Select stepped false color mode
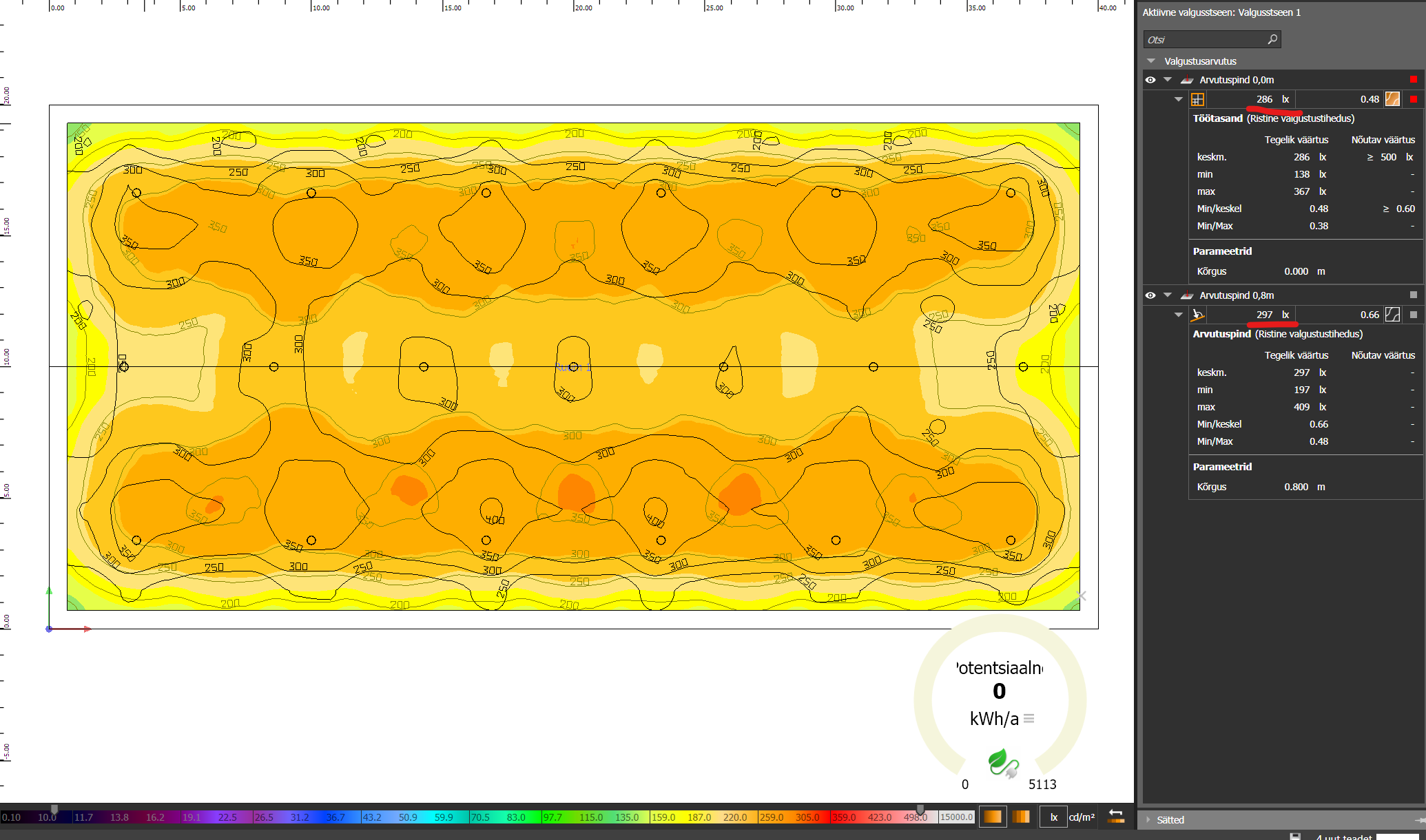The width and height of the screenshot is (1426, 840). (x=1021, y=817)
